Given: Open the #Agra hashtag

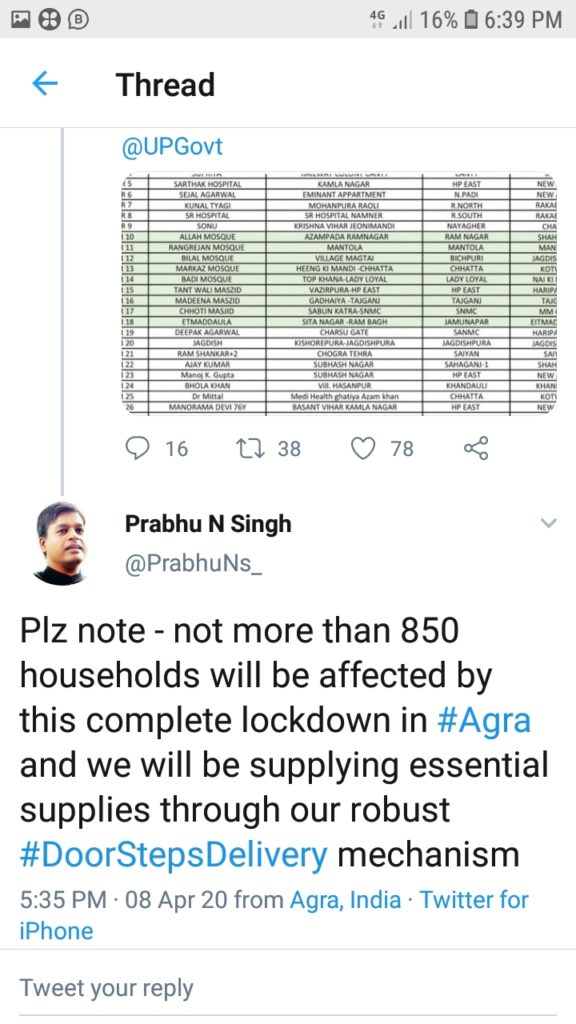Looking at the screenshot, I should point(483,720).
